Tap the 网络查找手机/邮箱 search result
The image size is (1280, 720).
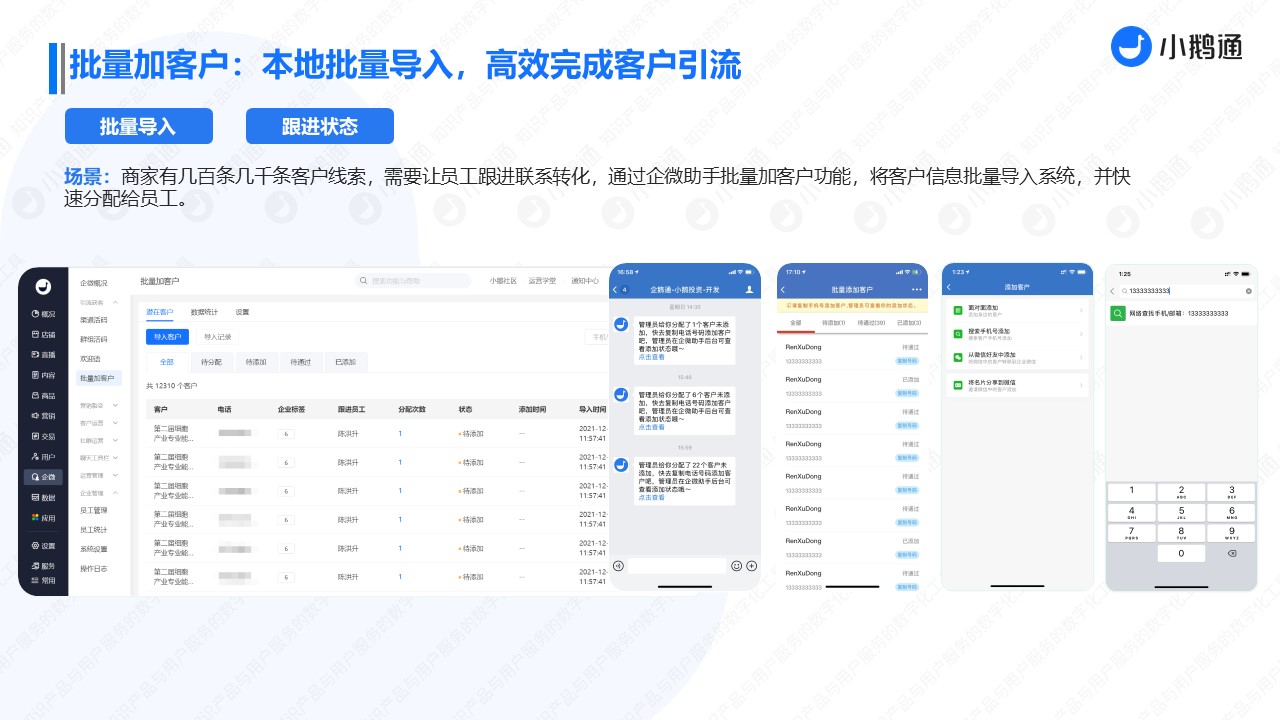[x=1181, y=314]
